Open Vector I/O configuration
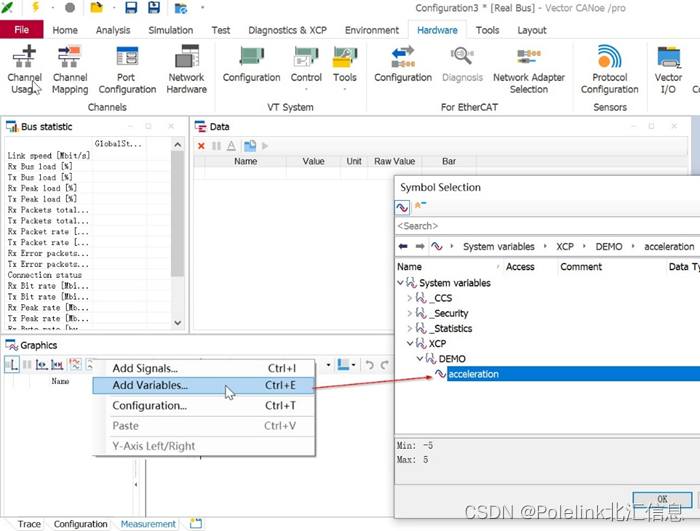This screenshot has width=700, height=531. click(668, 70)
